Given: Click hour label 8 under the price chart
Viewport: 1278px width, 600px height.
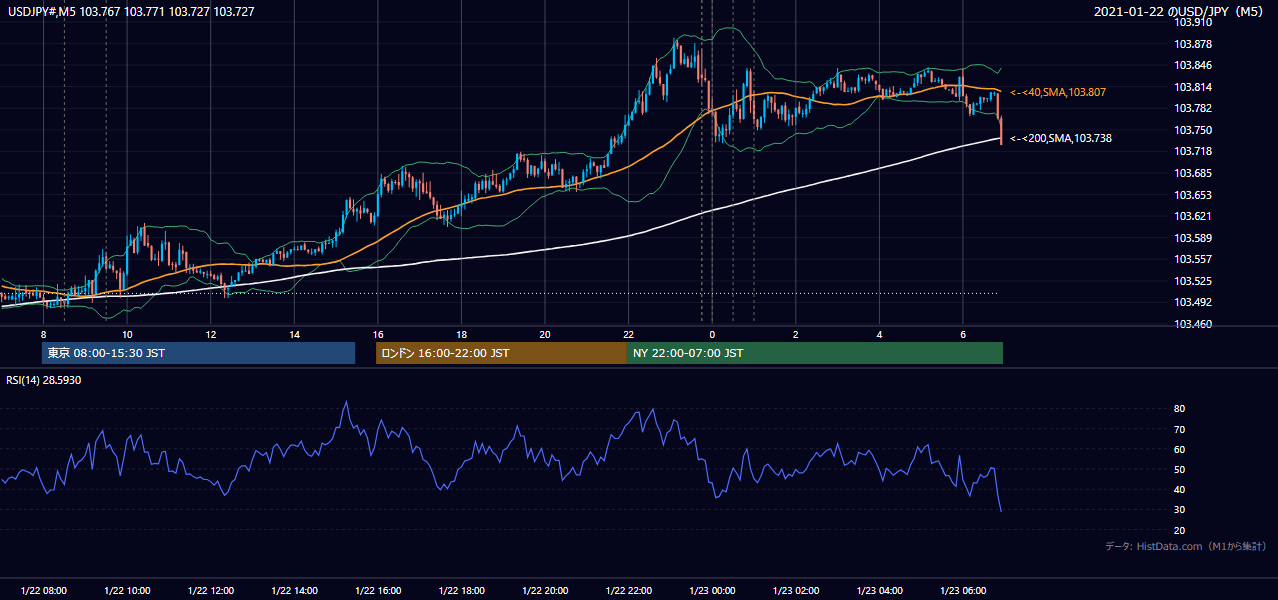Looking at the screenshot, I should point(43,333).
